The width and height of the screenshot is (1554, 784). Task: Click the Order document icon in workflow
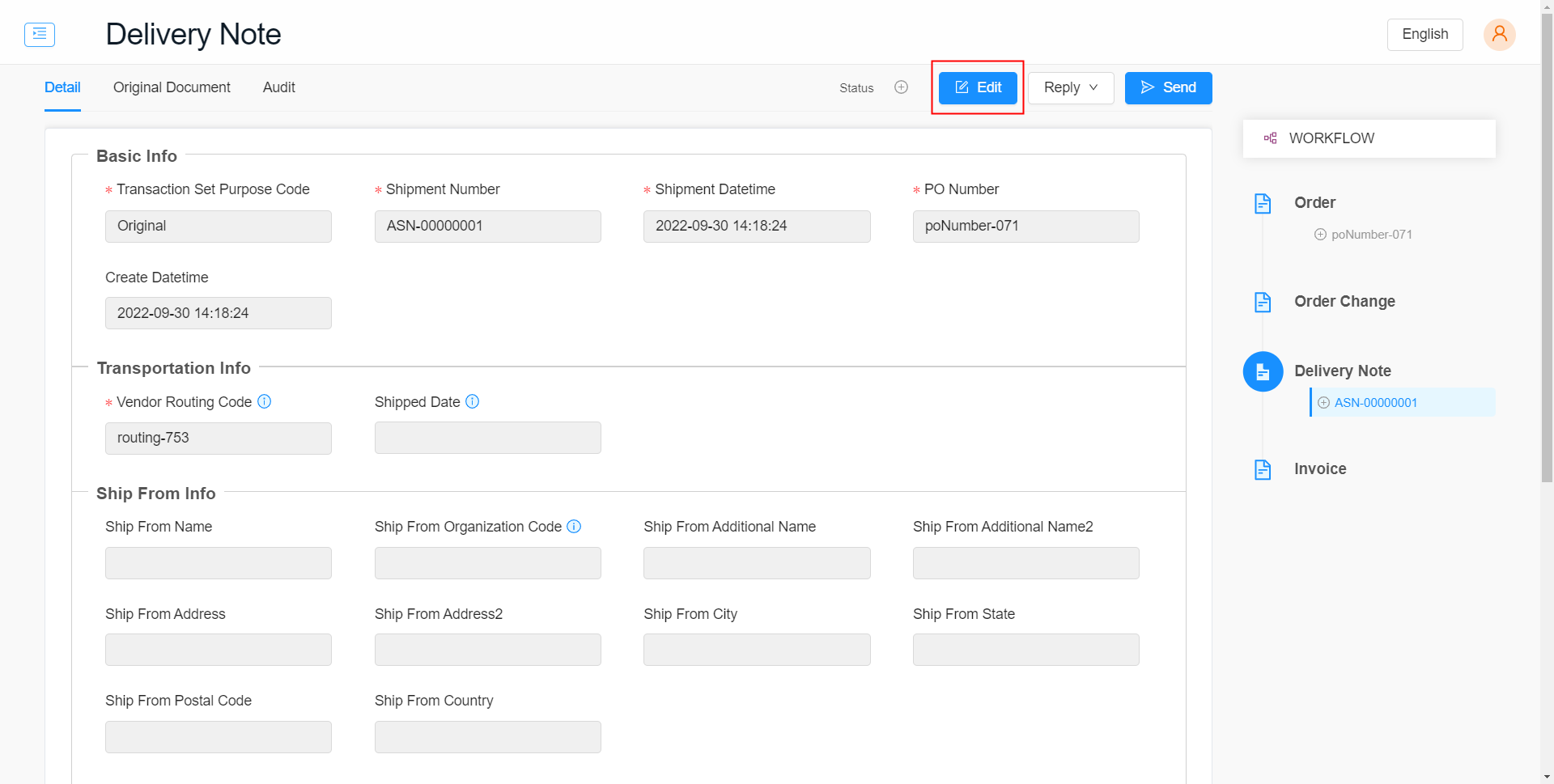(x=1263, y=203)
